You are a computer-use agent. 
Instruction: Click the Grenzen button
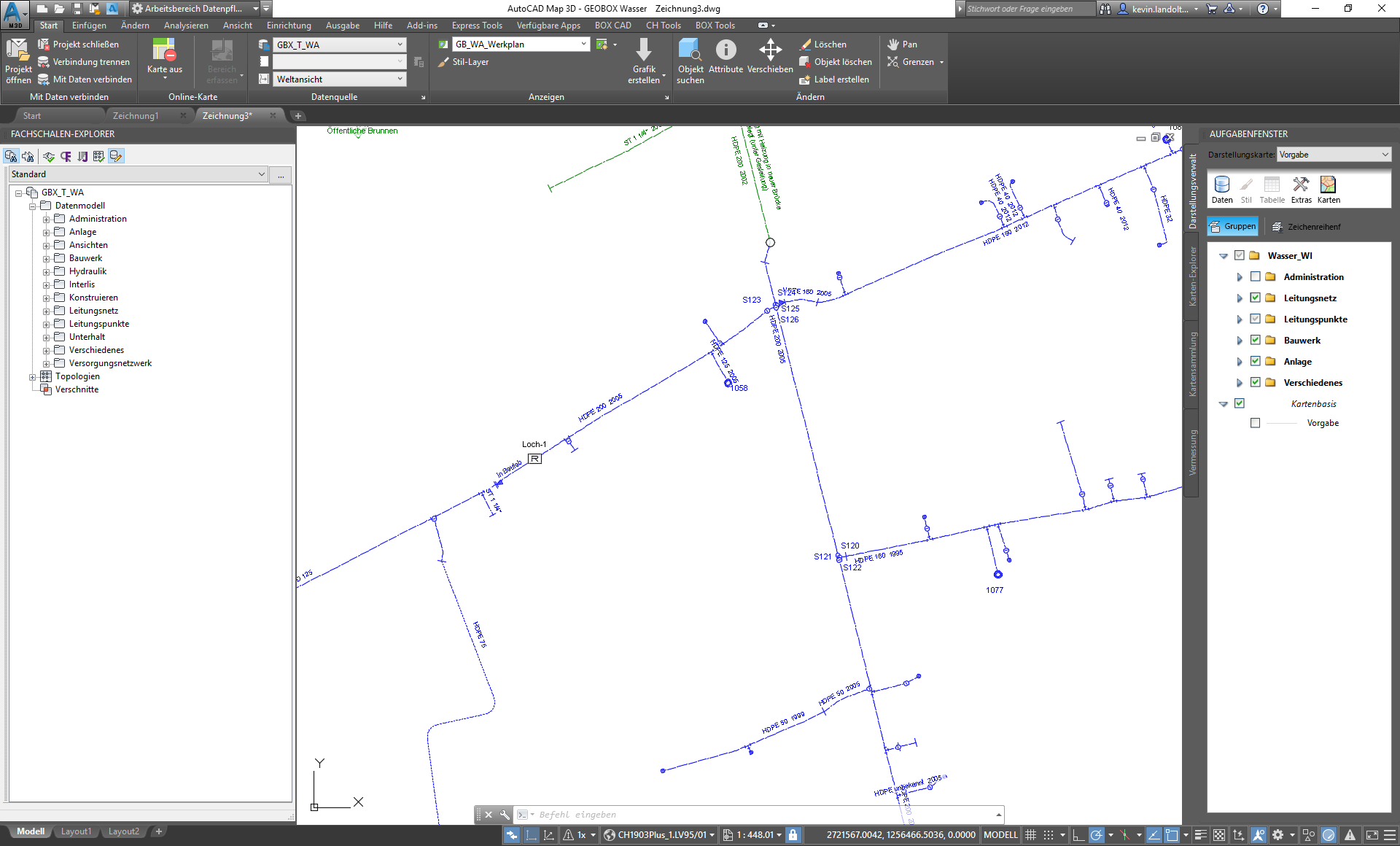tap(915, 62)
